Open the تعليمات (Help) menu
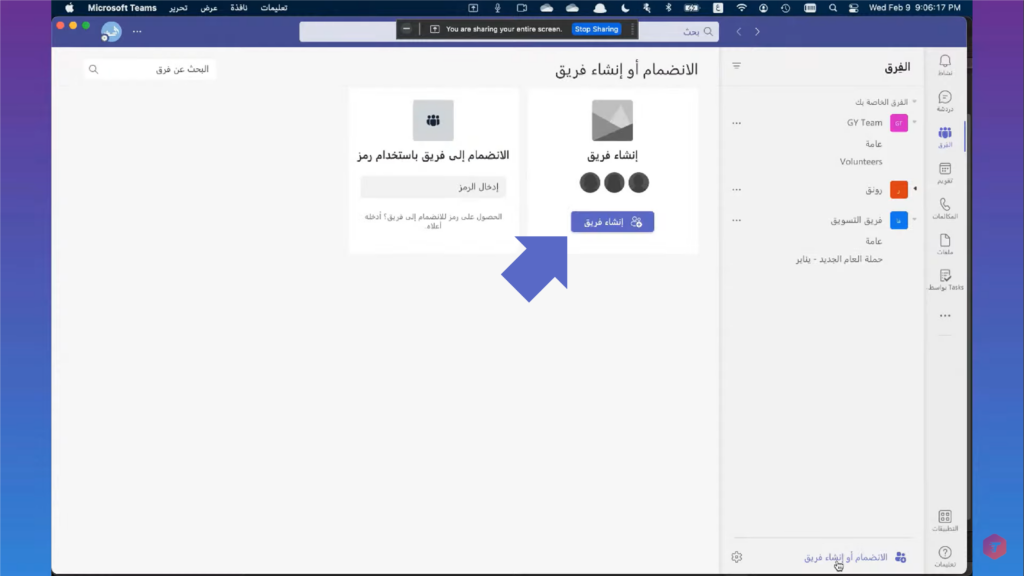This screenshot has height=576, width=1024. pos(274,8)
